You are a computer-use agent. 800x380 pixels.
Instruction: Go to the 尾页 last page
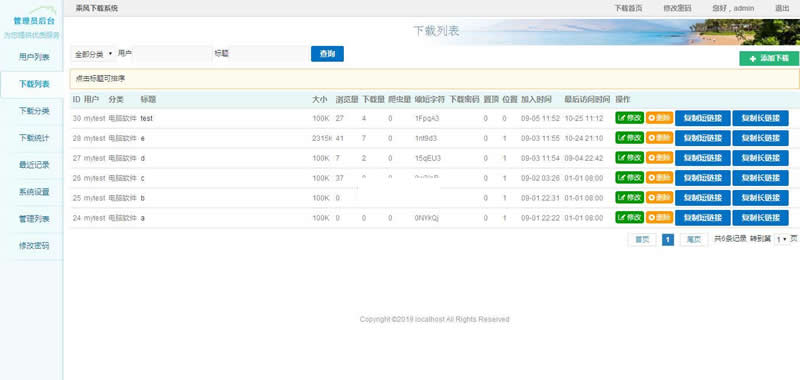693,239
